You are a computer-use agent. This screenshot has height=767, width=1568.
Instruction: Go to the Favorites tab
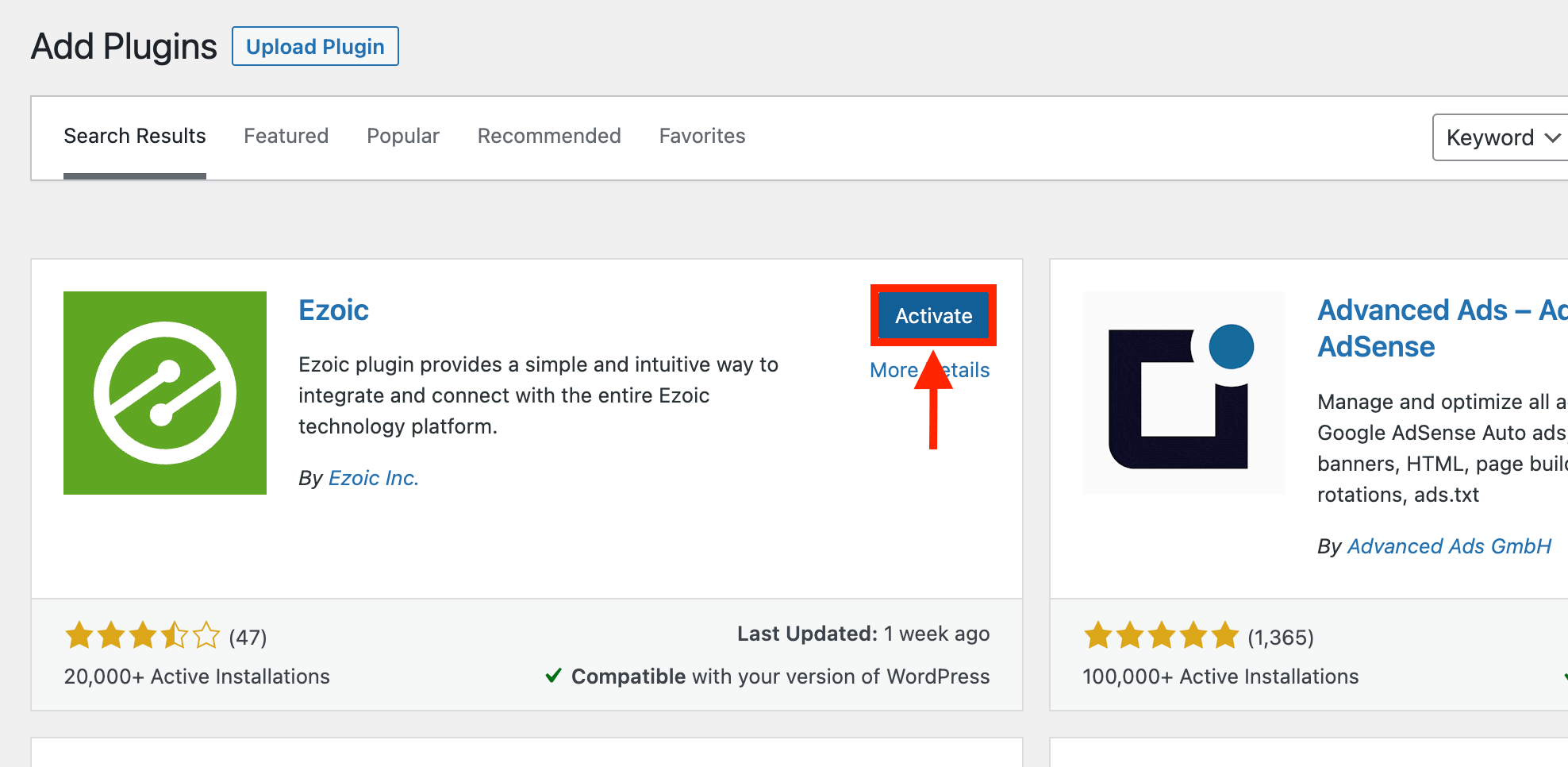pyautogui.click(x=702, y=136)
